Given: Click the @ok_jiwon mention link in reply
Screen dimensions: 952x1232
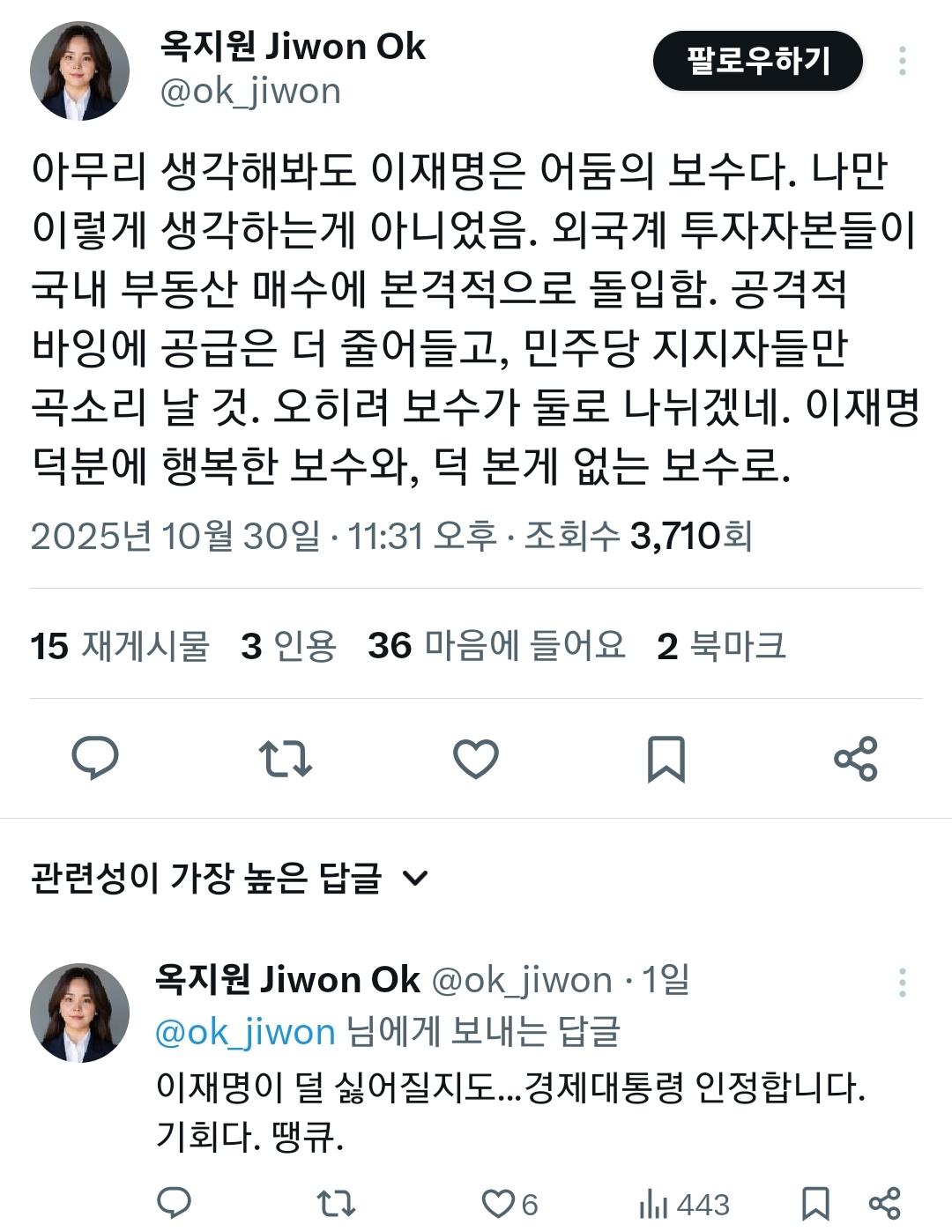Looking at the screenshot, I should 245,1032.
